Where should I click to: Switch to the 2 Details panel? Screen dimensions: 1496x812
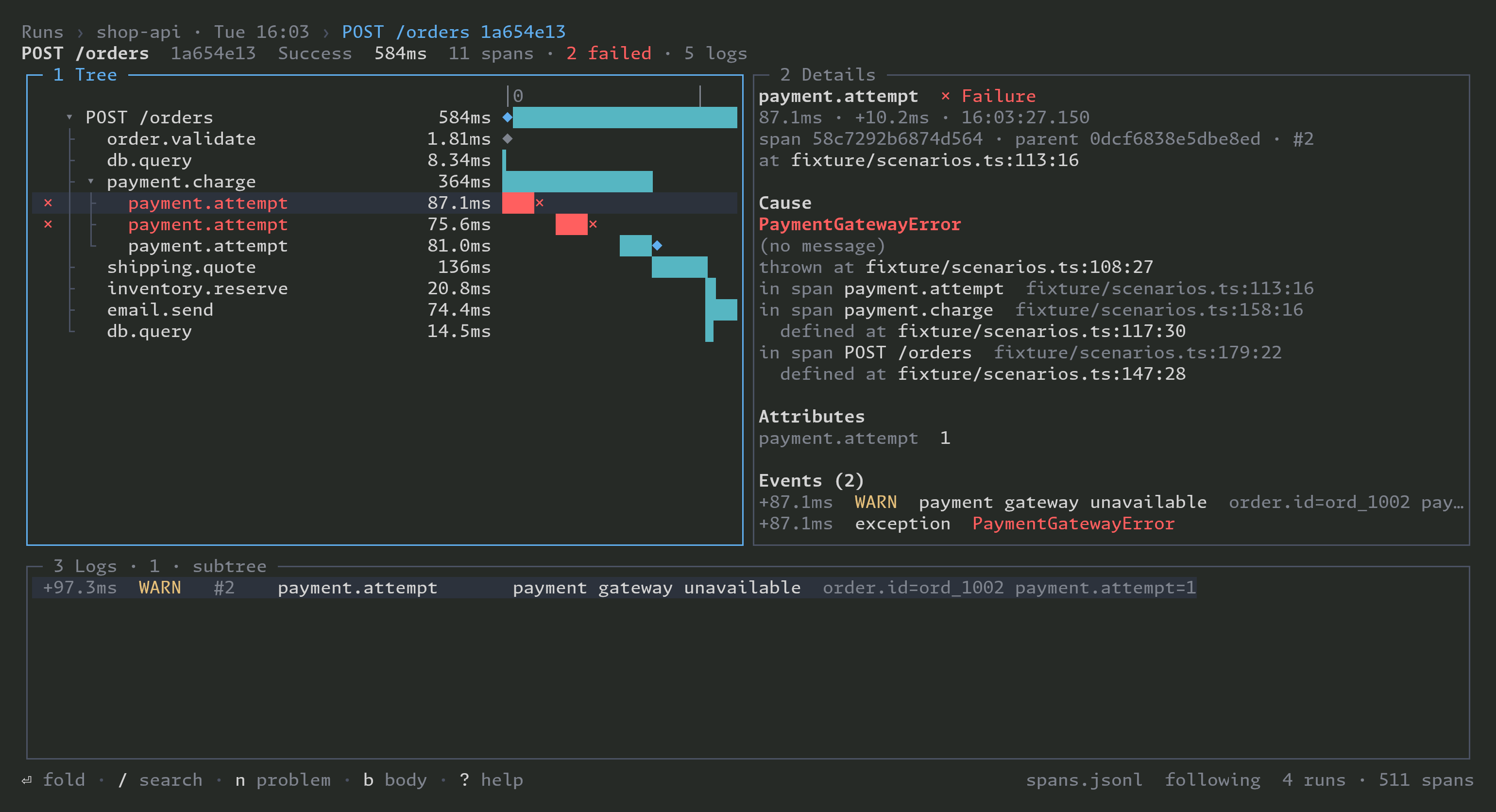pos(828,75)
